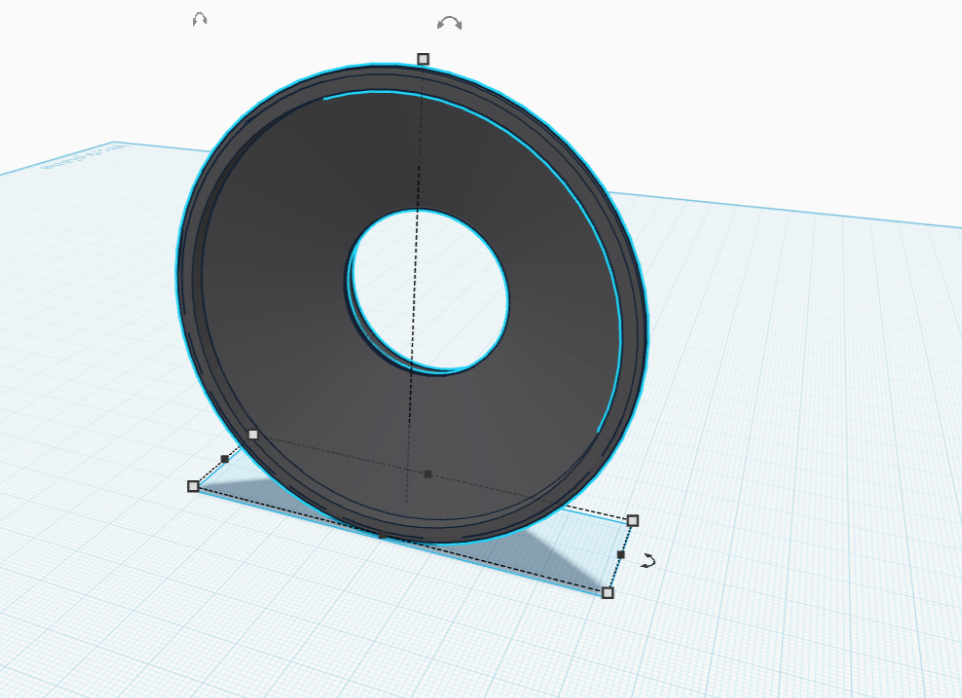Click the rotation arrow beside the footprint's right edge
The image size is (962, 698).
[648, 562]
